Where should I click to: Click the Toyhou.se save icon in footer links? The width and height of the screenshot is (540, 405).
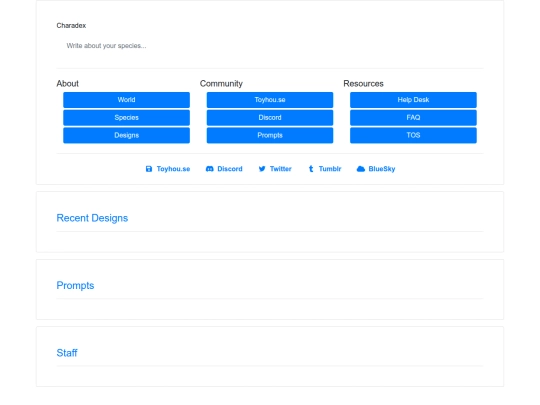pyautogui.click(x=149, y=169)
